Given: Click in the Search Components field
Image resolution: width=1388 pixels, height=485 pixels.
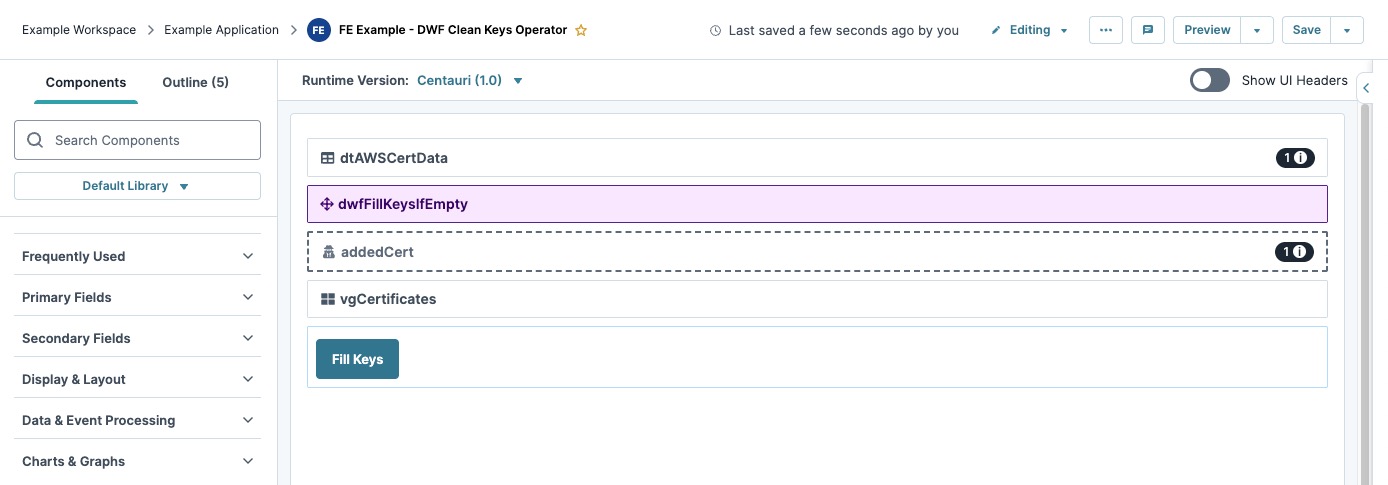Looking at the screenshot, I should 137,140.
